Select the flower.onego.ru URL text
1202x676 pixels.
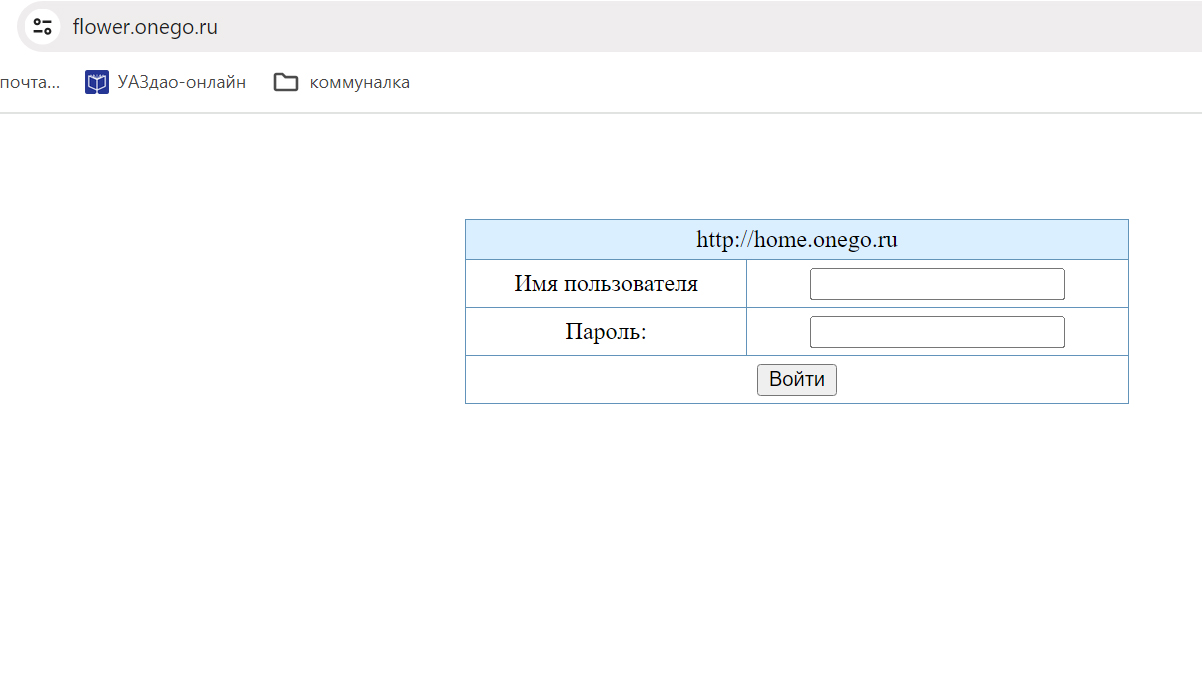[145, 27]
